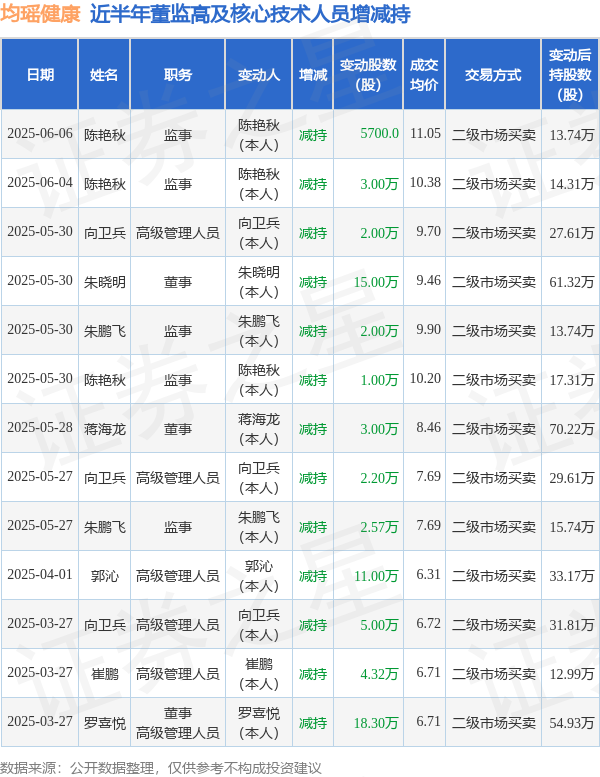The image size is (600, 777).
Task: Click 董事 position in 朱晓明 row
Action: click(x=178, y=282)
